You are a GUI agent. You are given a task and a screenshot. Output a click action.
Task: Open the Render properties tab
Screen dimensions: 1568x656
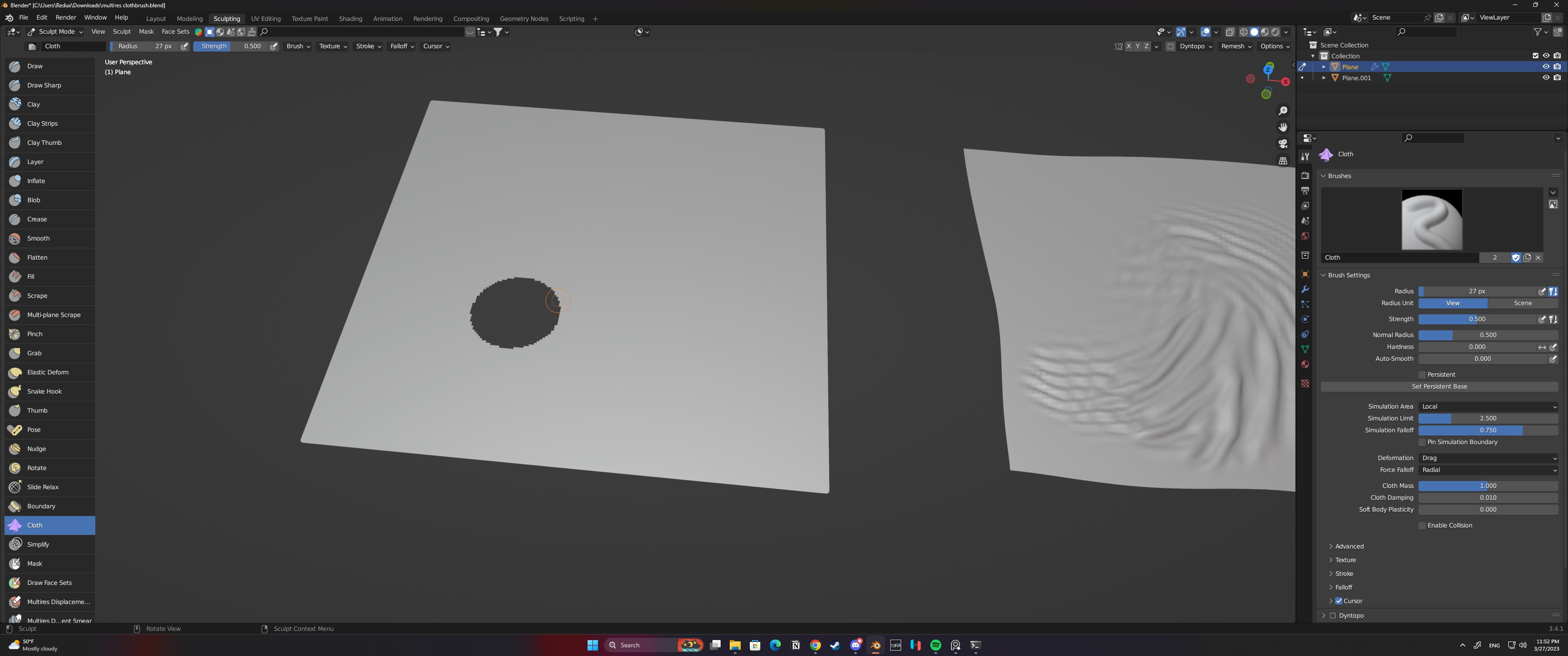click(1305, 175)
